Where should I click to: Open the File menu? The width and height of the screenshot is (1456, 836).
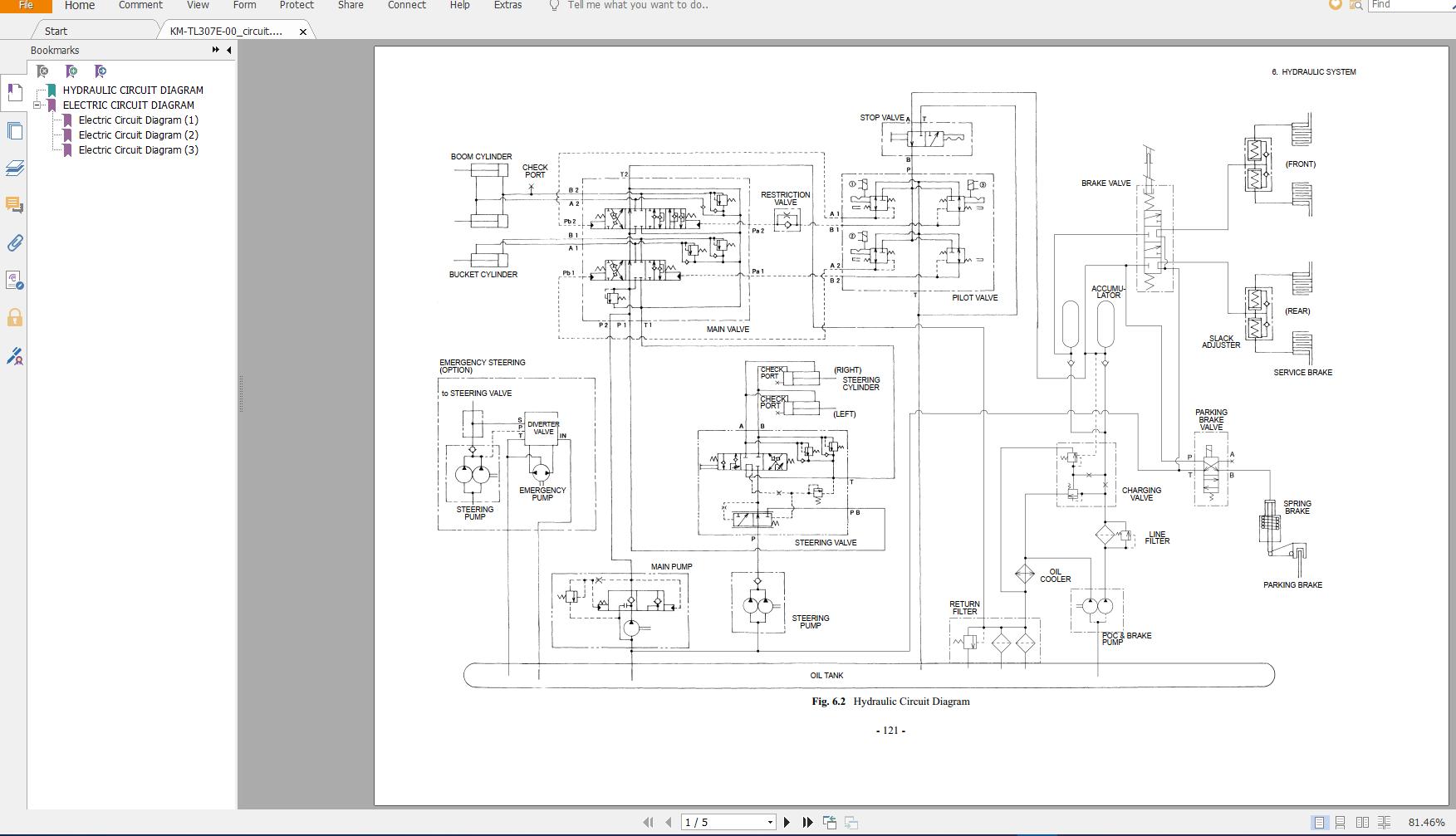click(26, 5)
